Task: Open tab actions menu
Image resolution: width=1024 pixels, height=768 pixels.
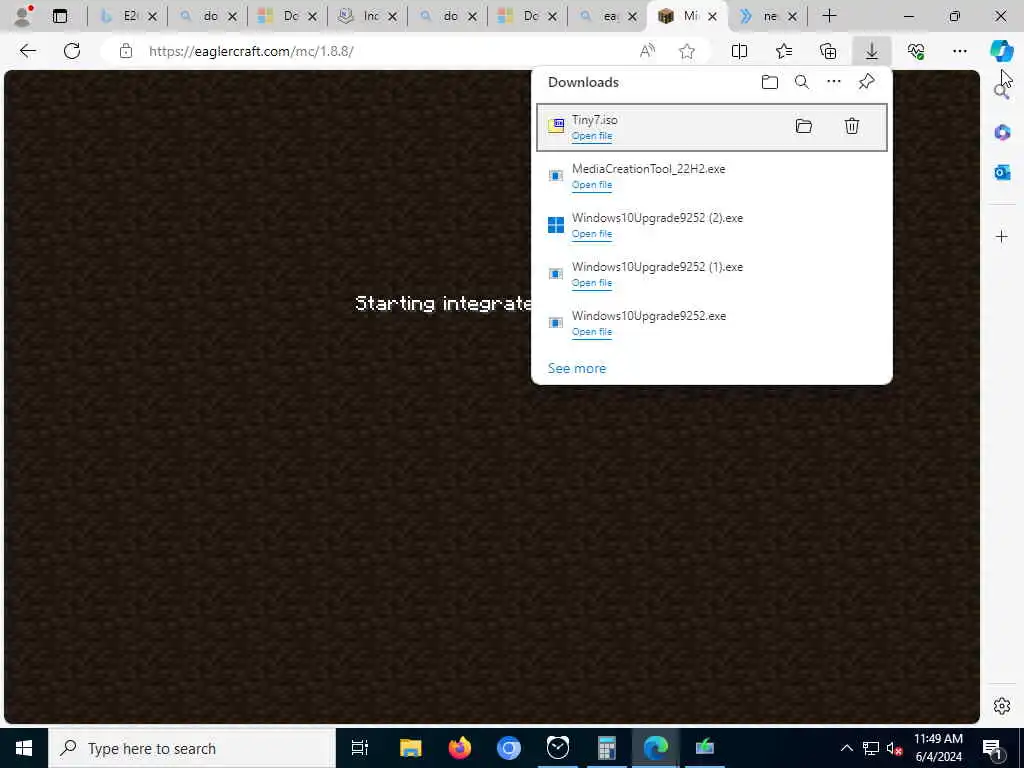Action: (x=59, y=16)
